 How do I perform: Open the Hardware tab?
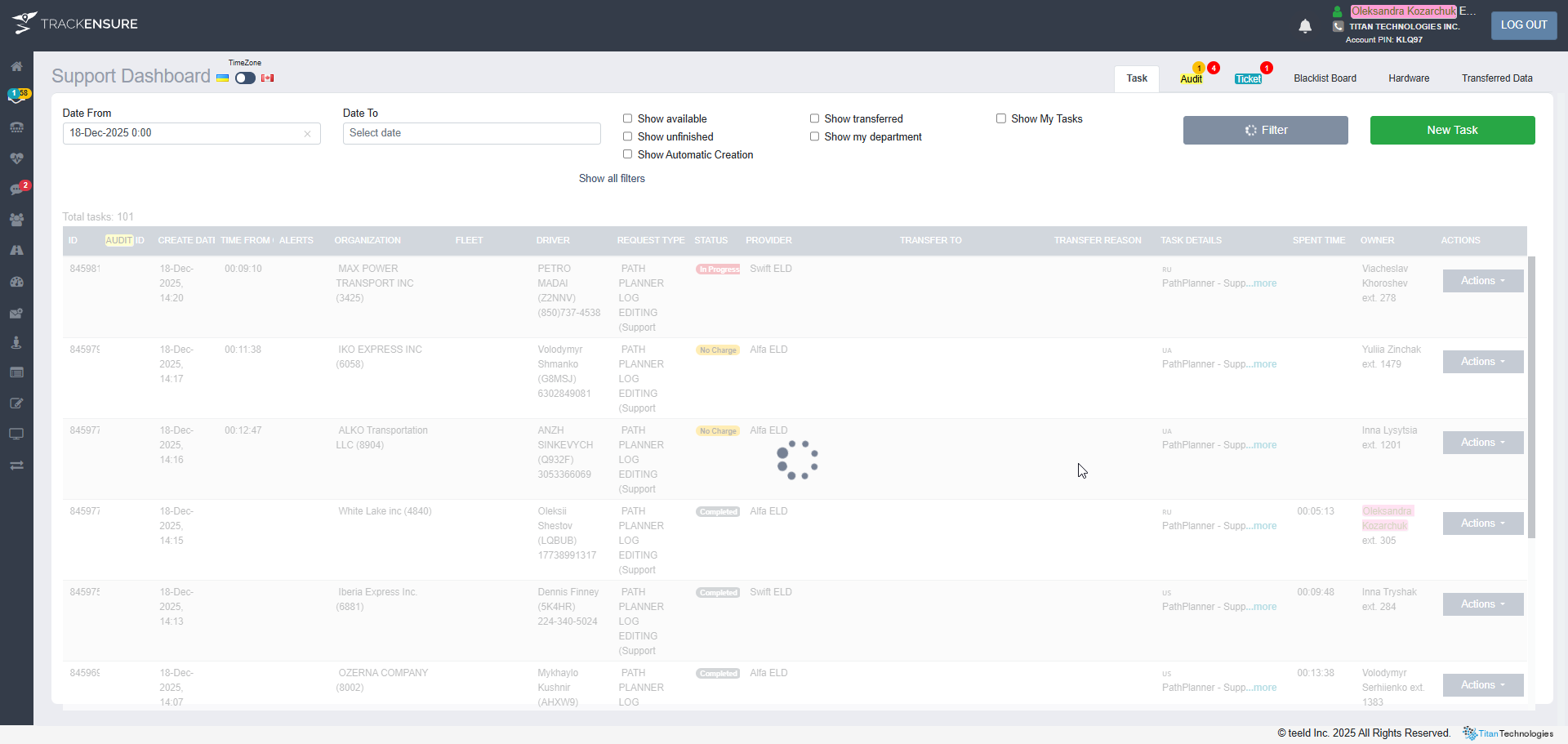coord(1409,78)
